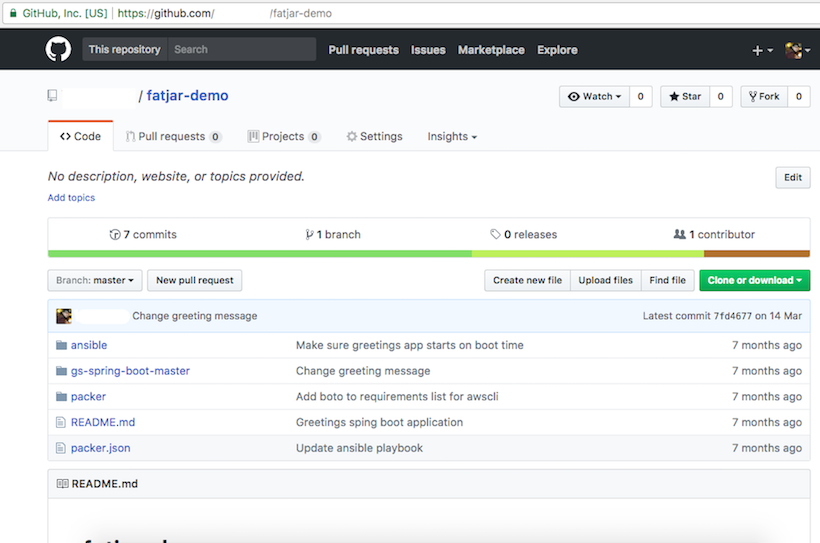Viewport: 820px width, 543px height.
Task: Open the gs-spring-boot-master folder
Action: [x=130, y=371]
